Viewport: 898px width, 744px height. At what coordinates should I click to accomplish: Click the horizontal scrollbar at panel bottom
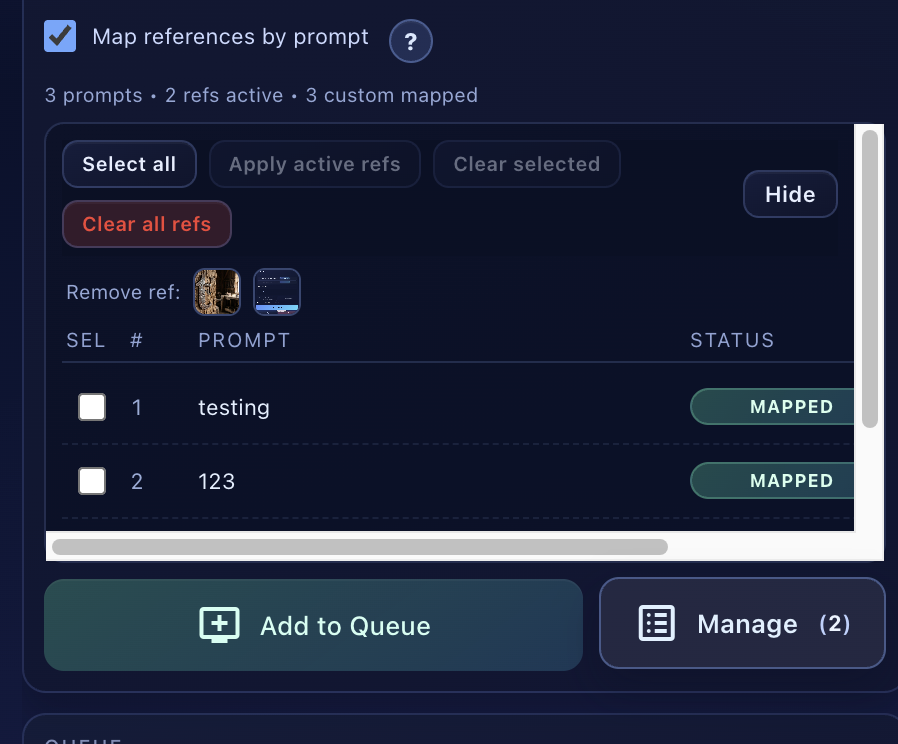360,546
